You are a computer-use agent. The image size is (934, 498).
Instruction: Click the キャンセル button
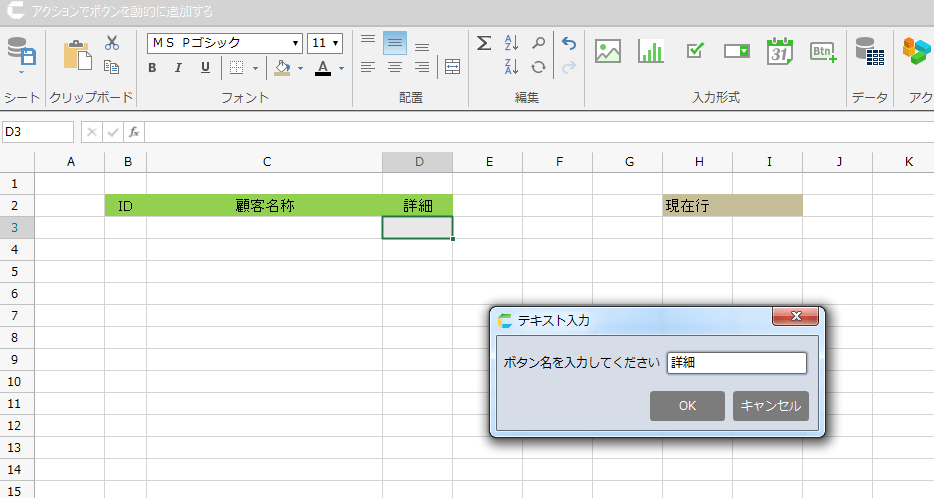(x=770, y=405)
